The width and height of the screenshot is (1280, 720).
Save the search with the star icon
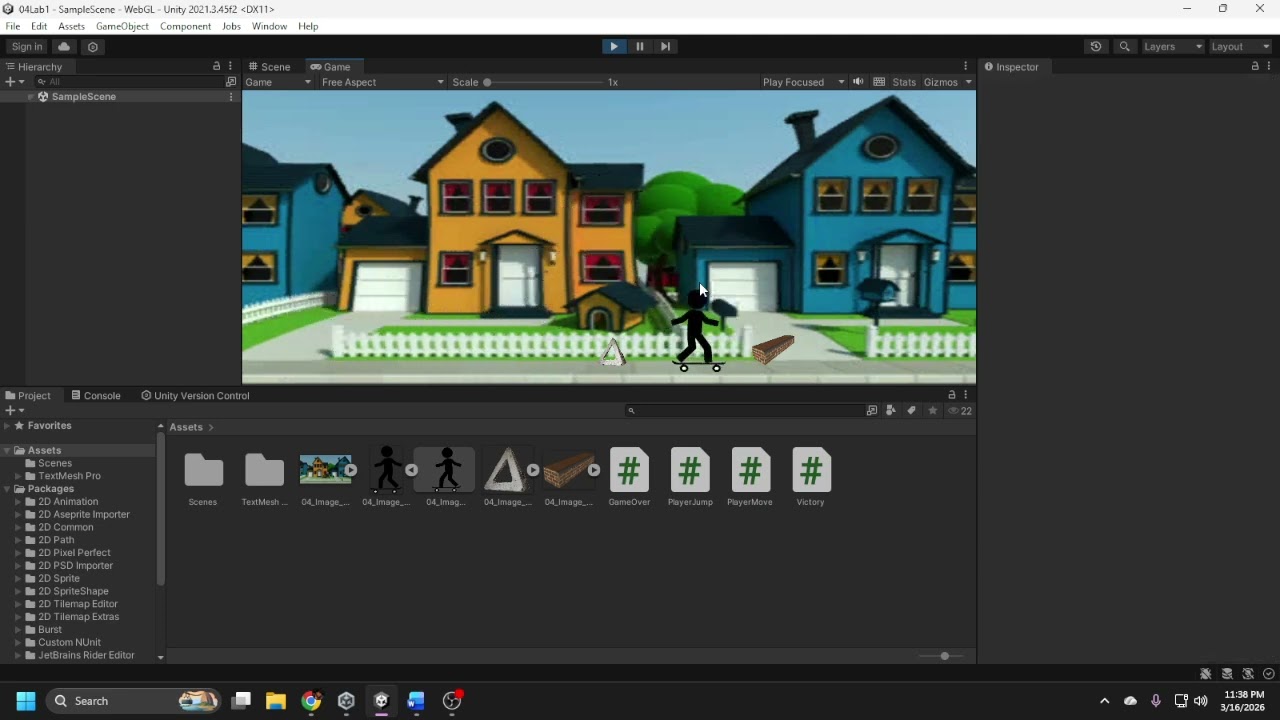coord(932,410)
